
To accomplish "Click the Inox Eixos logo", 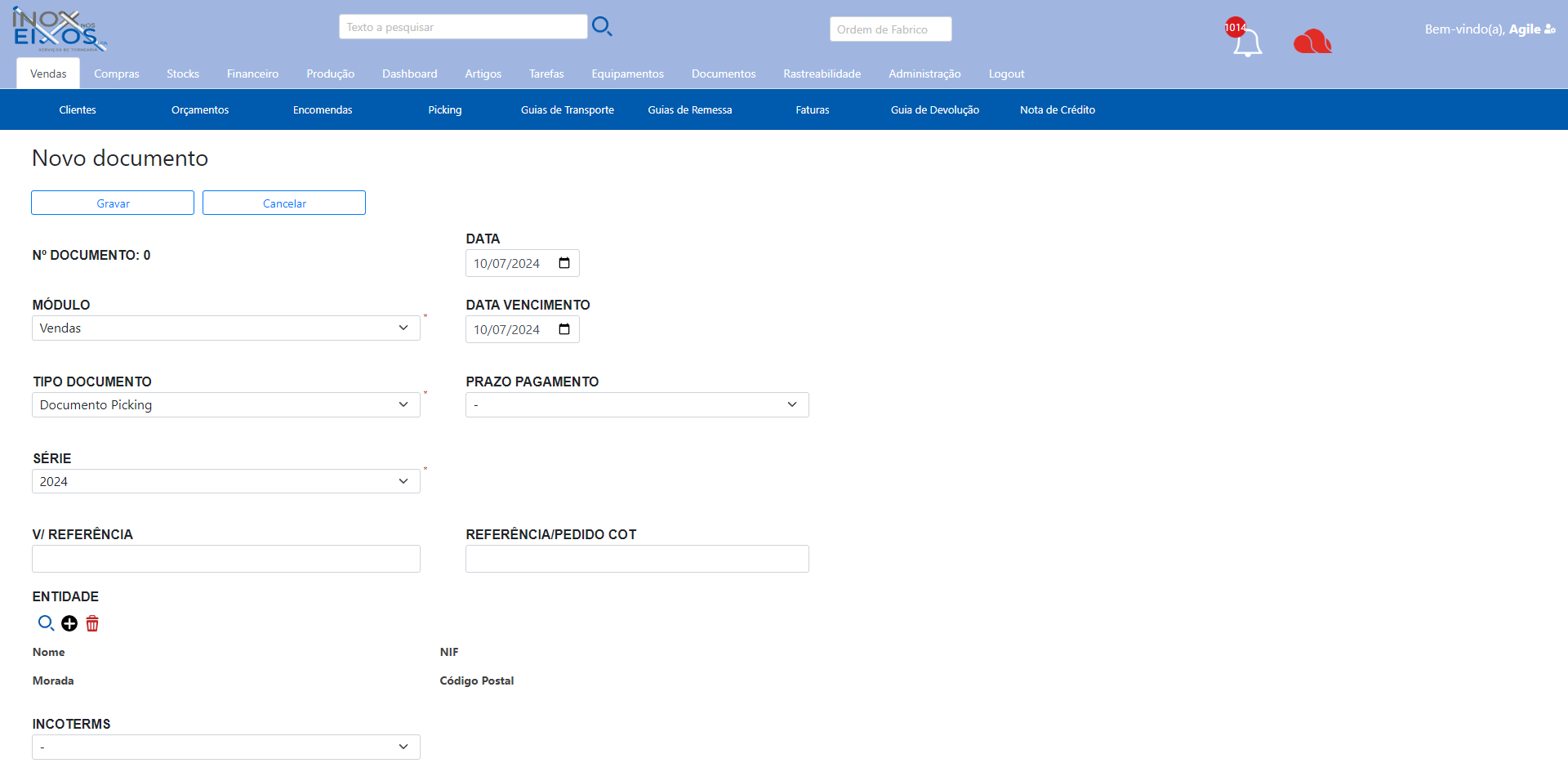I will [60, 29].
